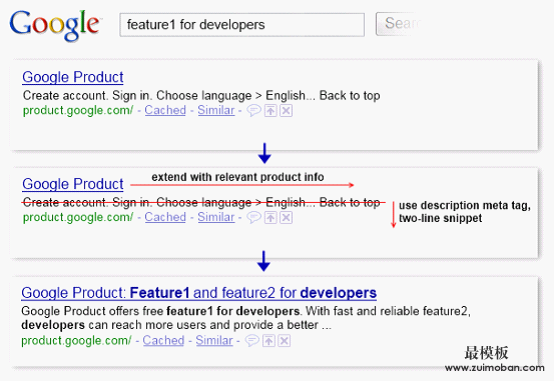Screen dimensions: 554x381
Task: Click the comment bubble icon in third result
Action: pos(252,341)
